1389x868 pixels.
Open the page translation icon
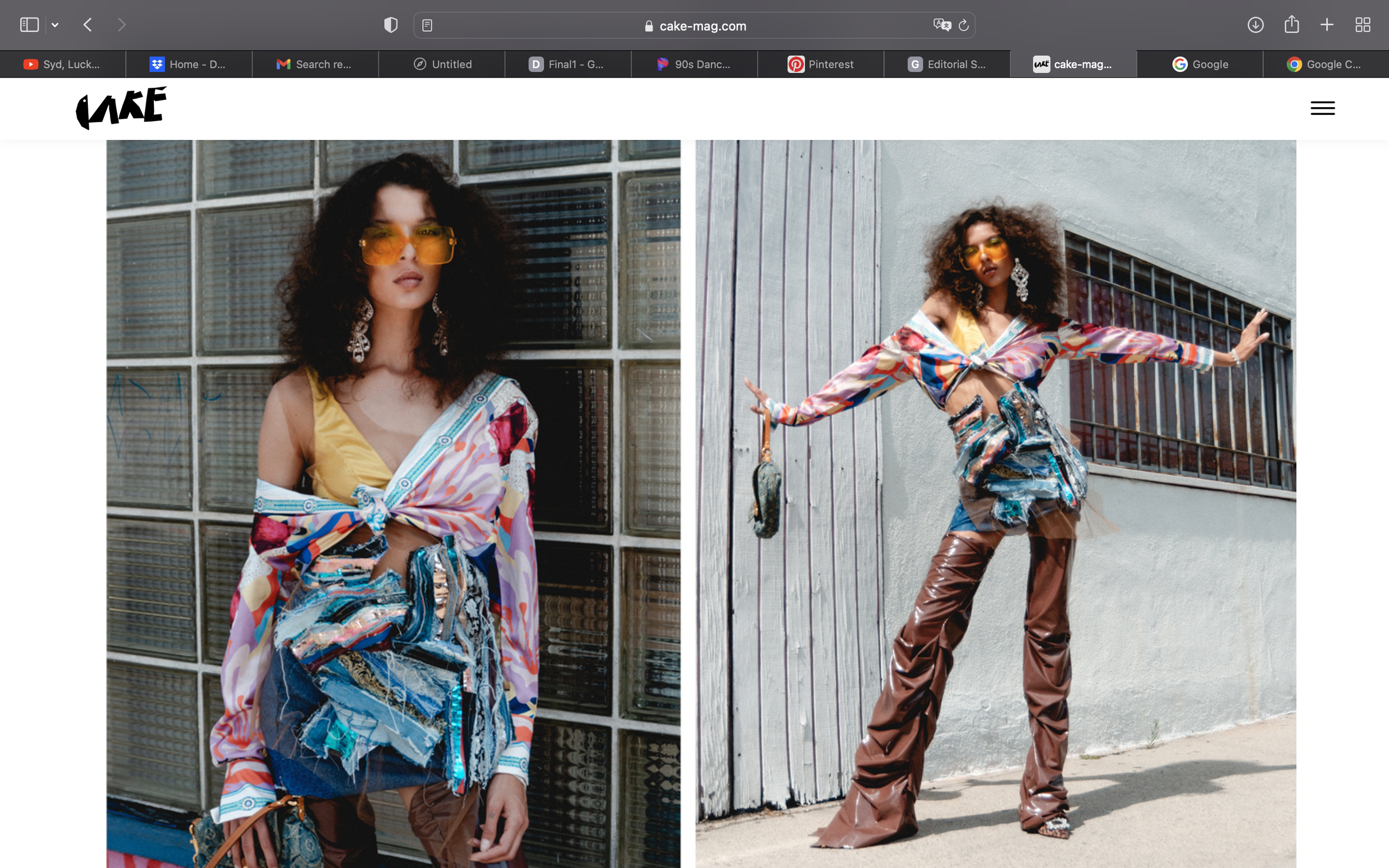pos(942,24)
